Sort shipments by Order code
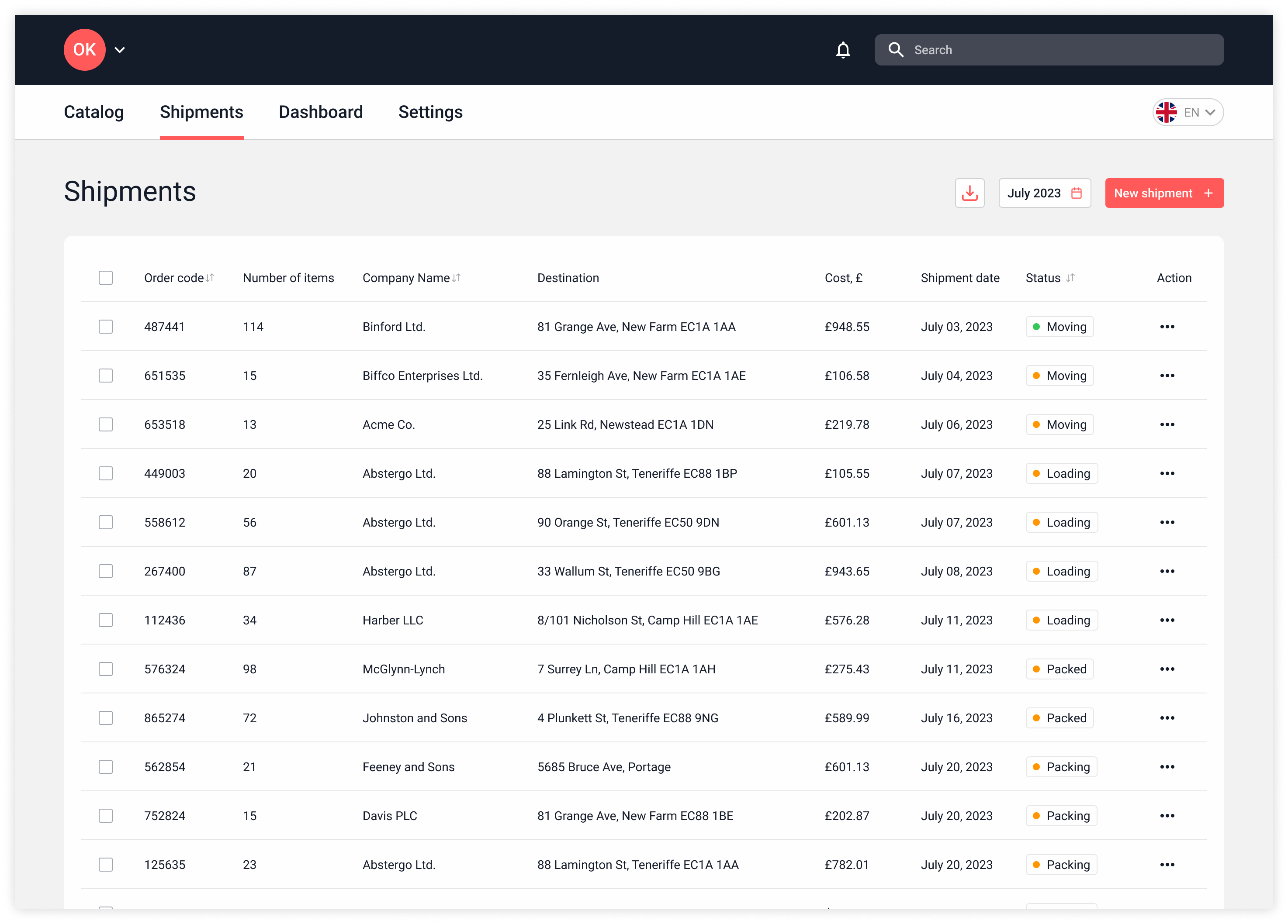This screenshot has height=924, width=1288. pos(210,278)
